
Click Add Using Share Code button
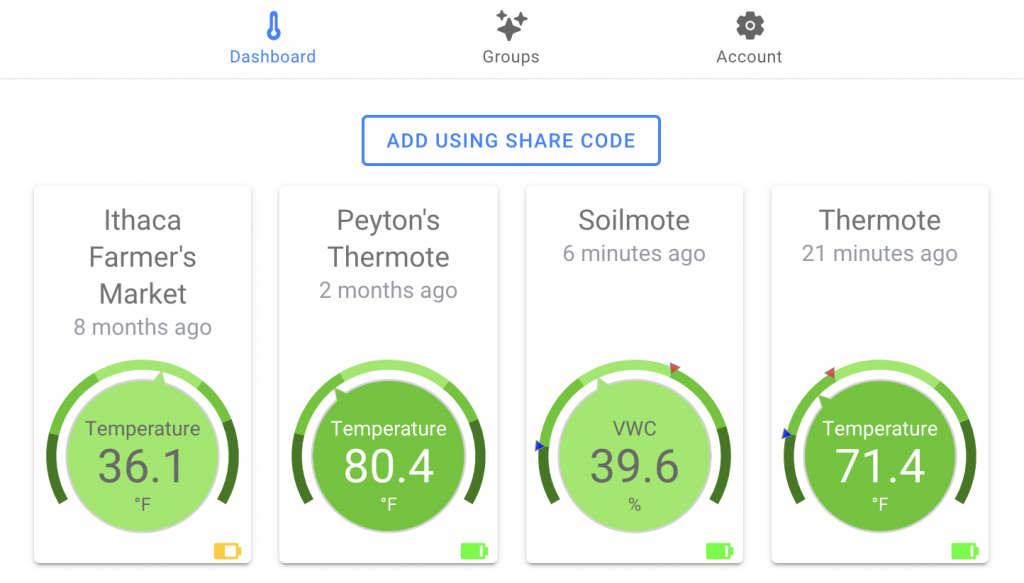click(x=511, y=140)
